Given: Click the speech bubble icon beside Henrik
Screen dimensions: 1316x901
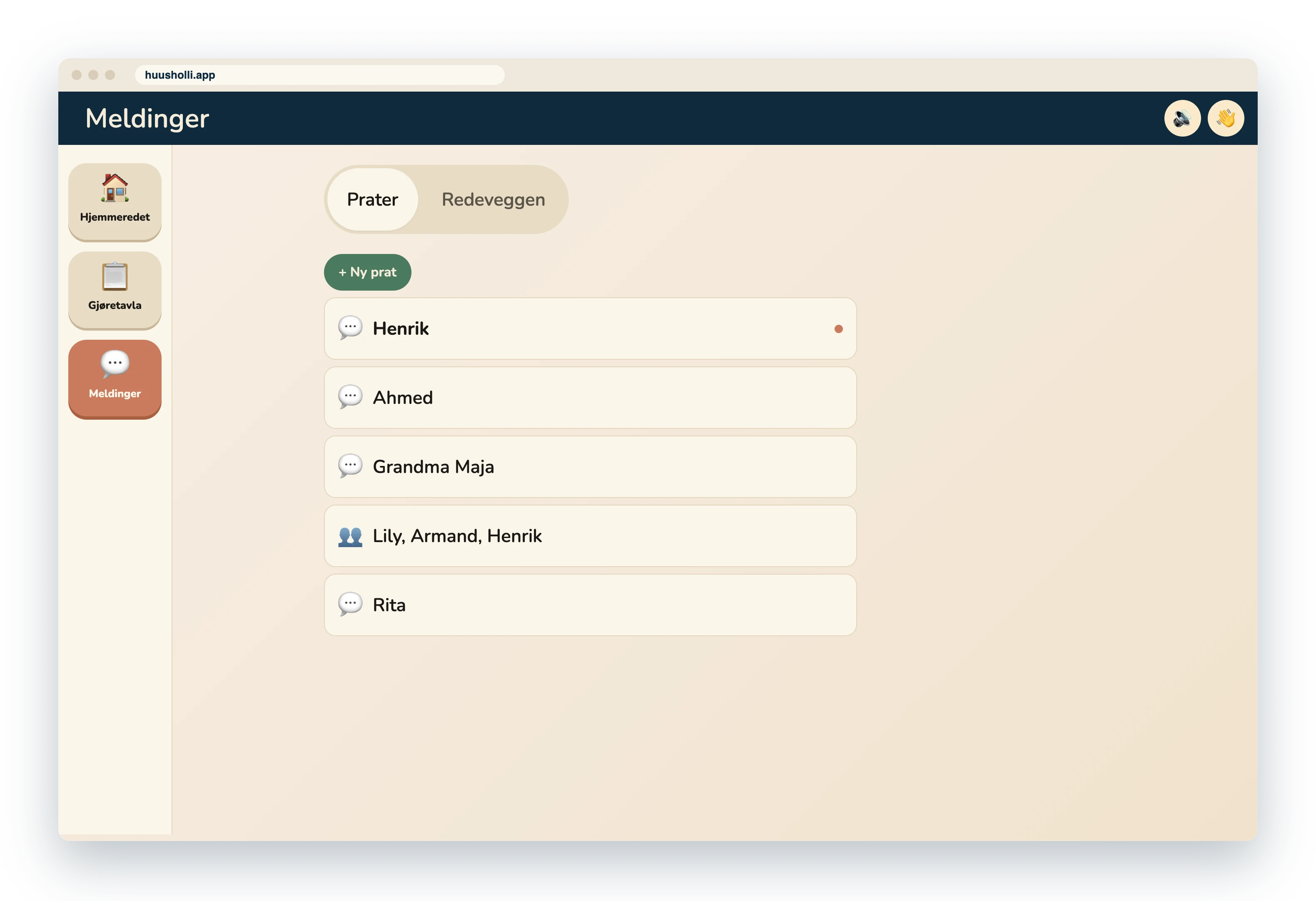Looking at the screenshot, I should [x=350, y=328].
